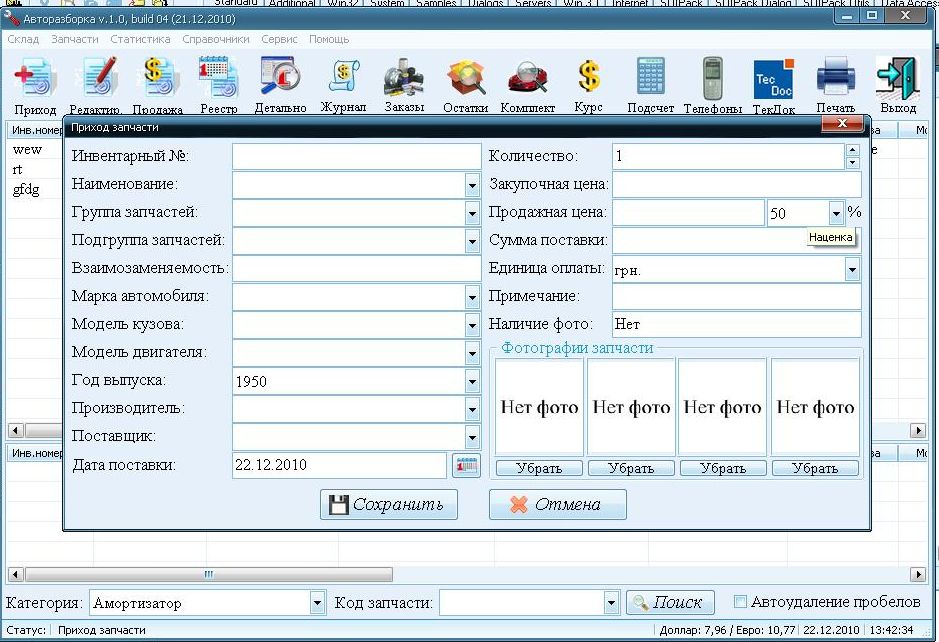
Task: Expand the Единица оплаты dropdown
Action: (851, 269)
